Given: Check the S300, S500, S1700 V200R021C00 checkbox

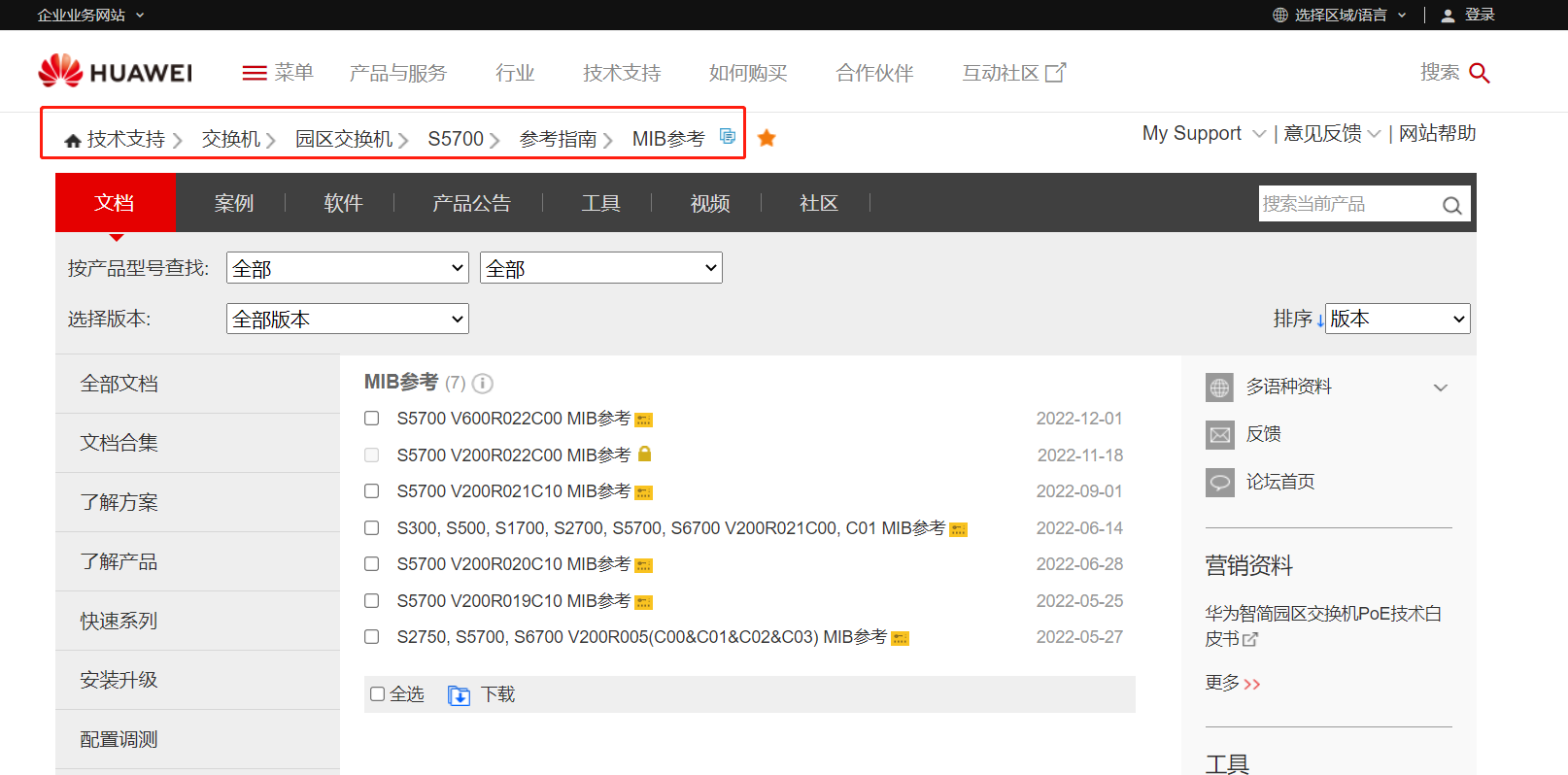Looking at the screenshot, I should tap(371, 528).
